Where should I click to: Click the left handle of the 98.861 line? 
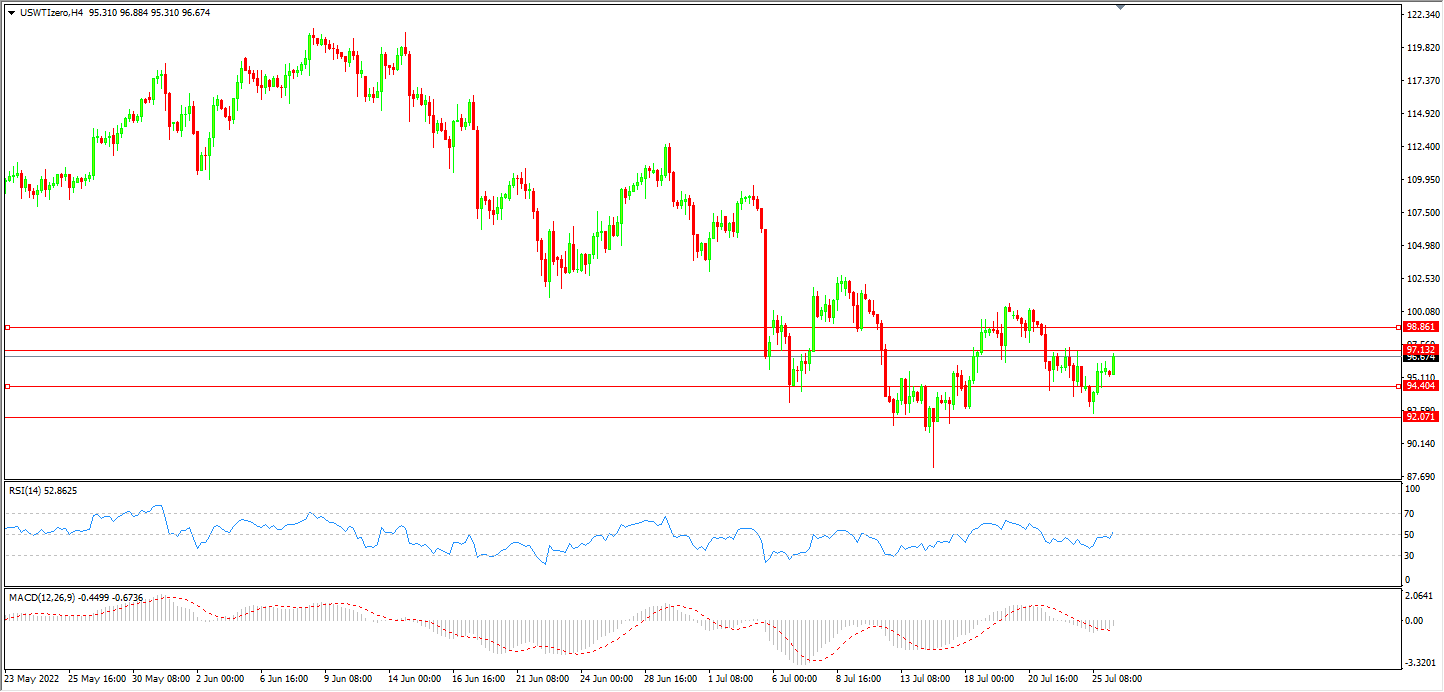(8, 327)
